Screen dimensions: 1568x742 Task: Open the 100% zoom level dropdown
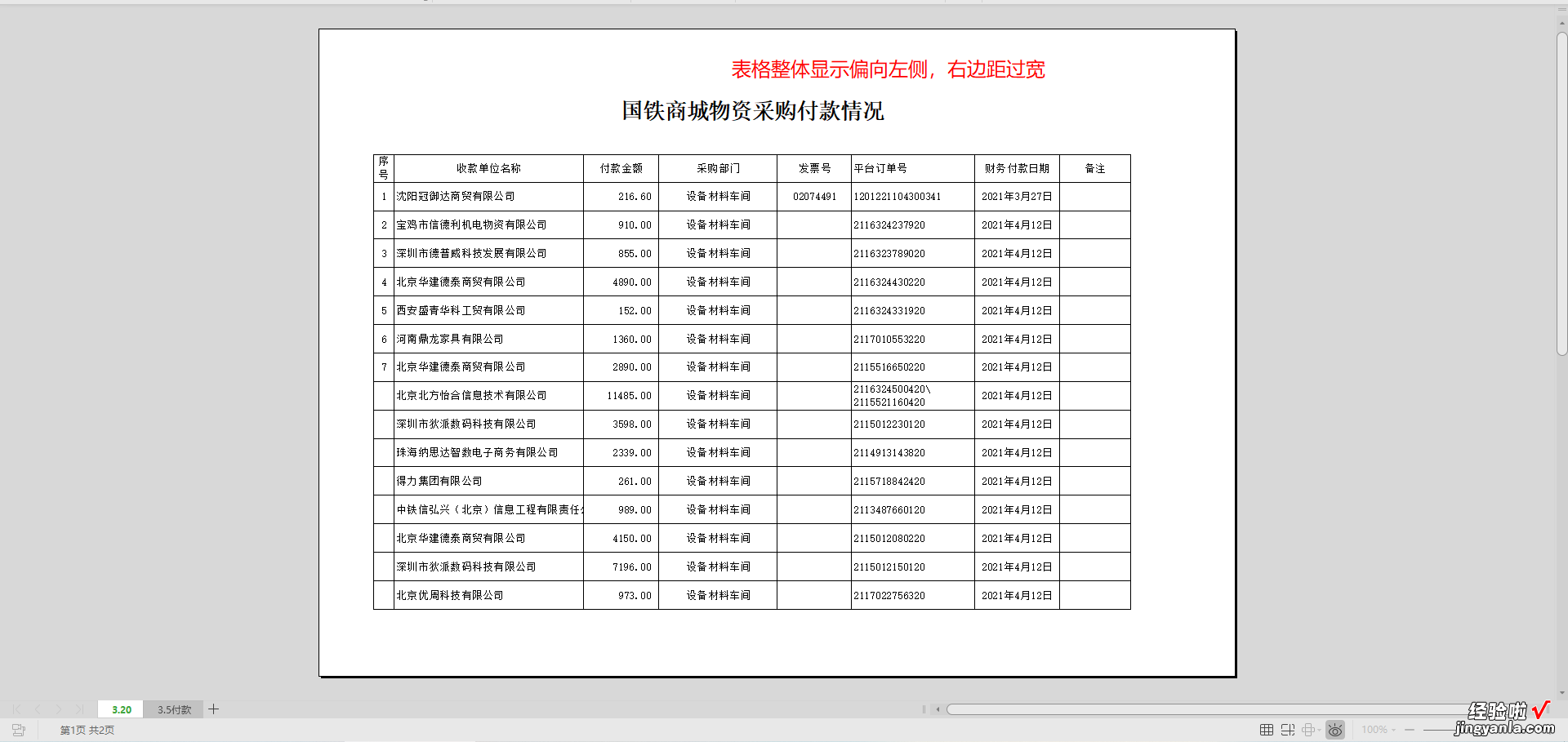coord(1379,730)
